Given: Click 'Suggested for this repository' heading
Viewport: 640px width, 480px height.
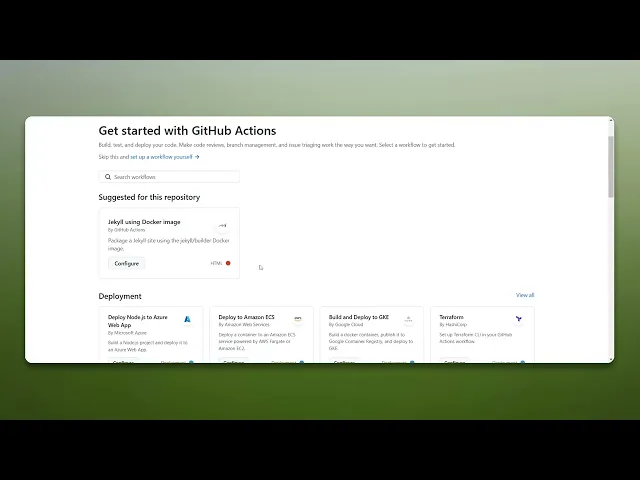Looking at the screenshot, I should click(149, 197).
